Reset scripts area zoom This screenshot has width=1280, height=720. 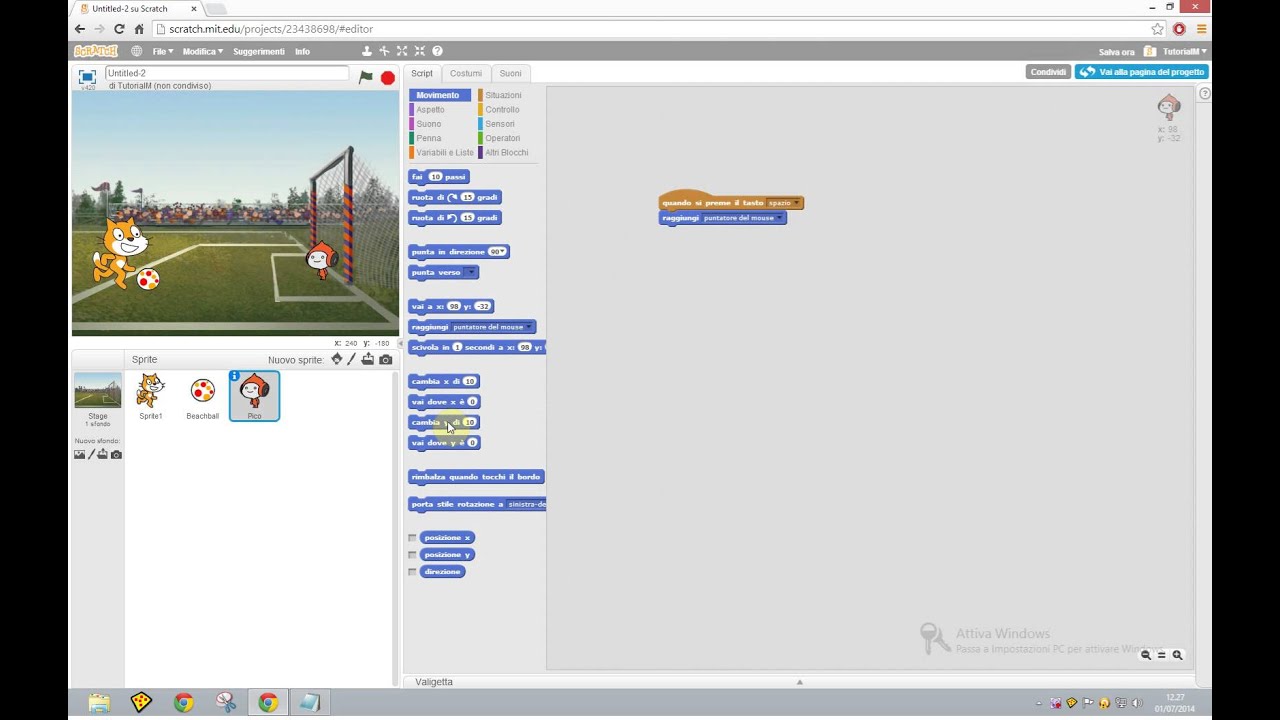coord(1161,655)
